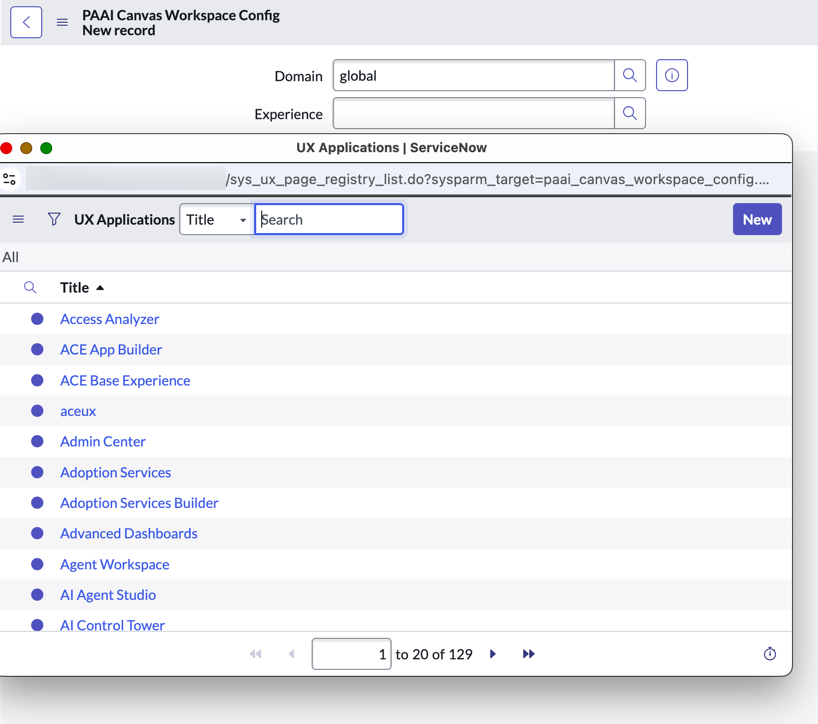The height and width of the screenshot is (724, 818).
Task: Select Access Analyzer row bullet
Action: coord(37,319)
